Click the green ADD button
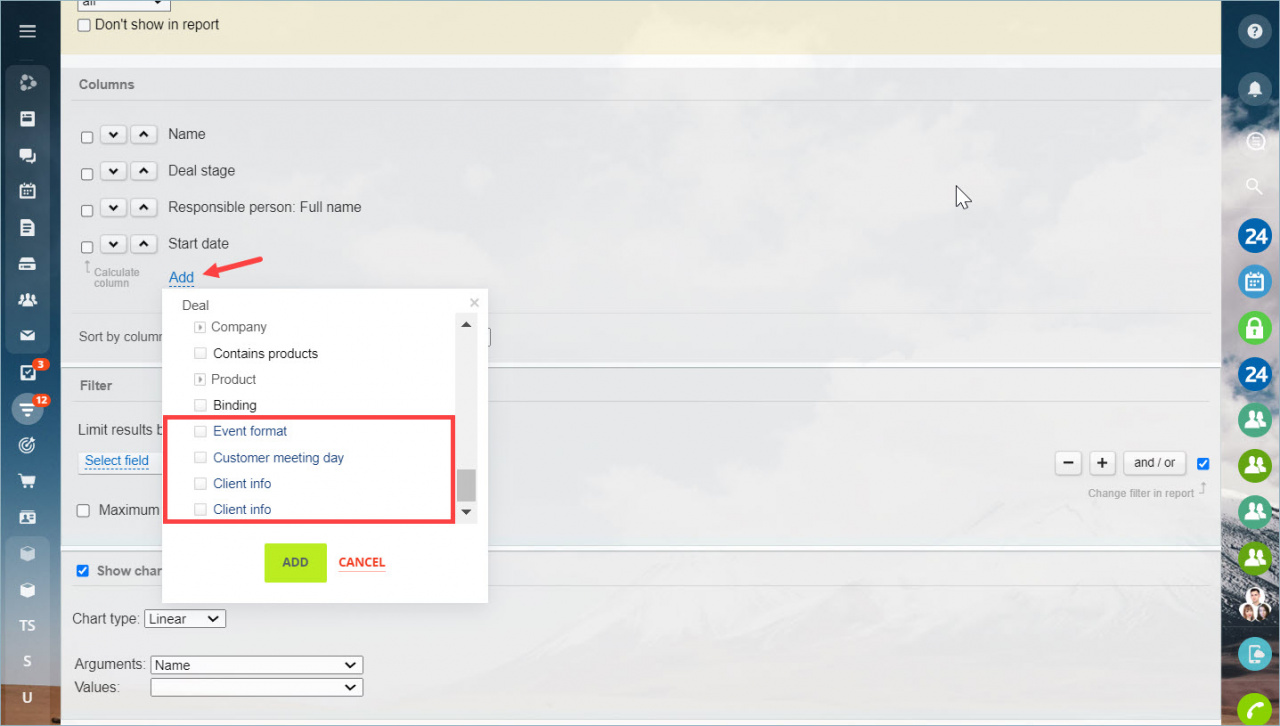 point(295,562)
